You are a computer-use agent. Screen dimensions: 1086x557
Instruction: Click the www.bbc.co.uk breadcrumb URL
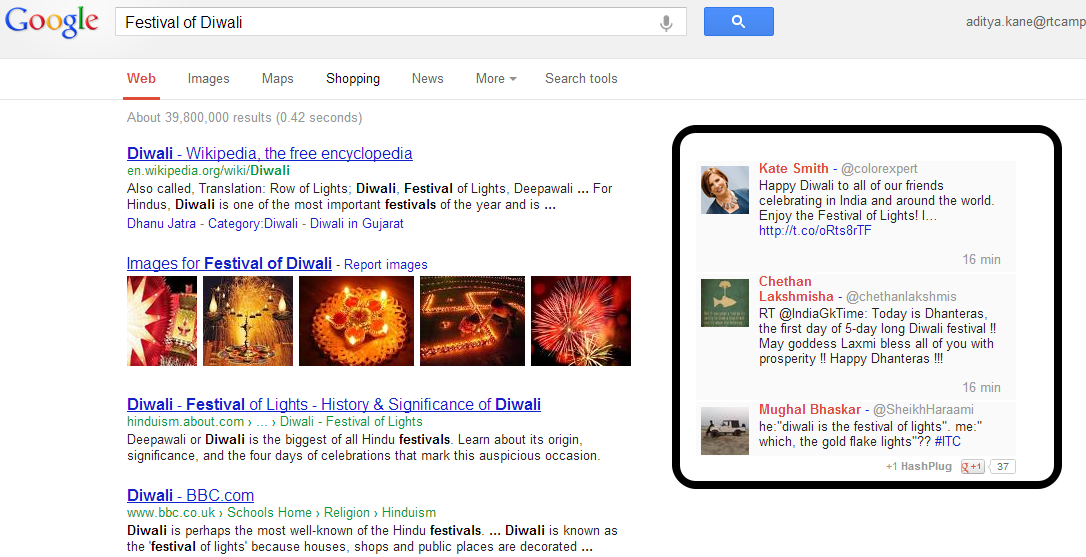(281, 513)
